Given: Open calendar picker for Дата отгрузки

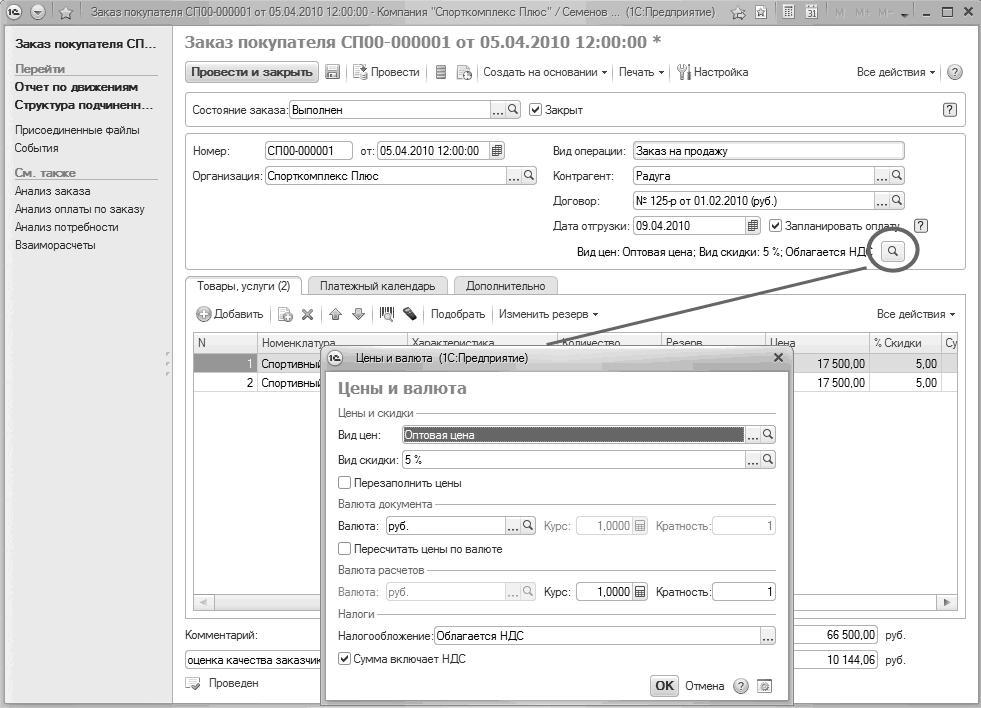Looking at the screenshot, I should [753, 226].
